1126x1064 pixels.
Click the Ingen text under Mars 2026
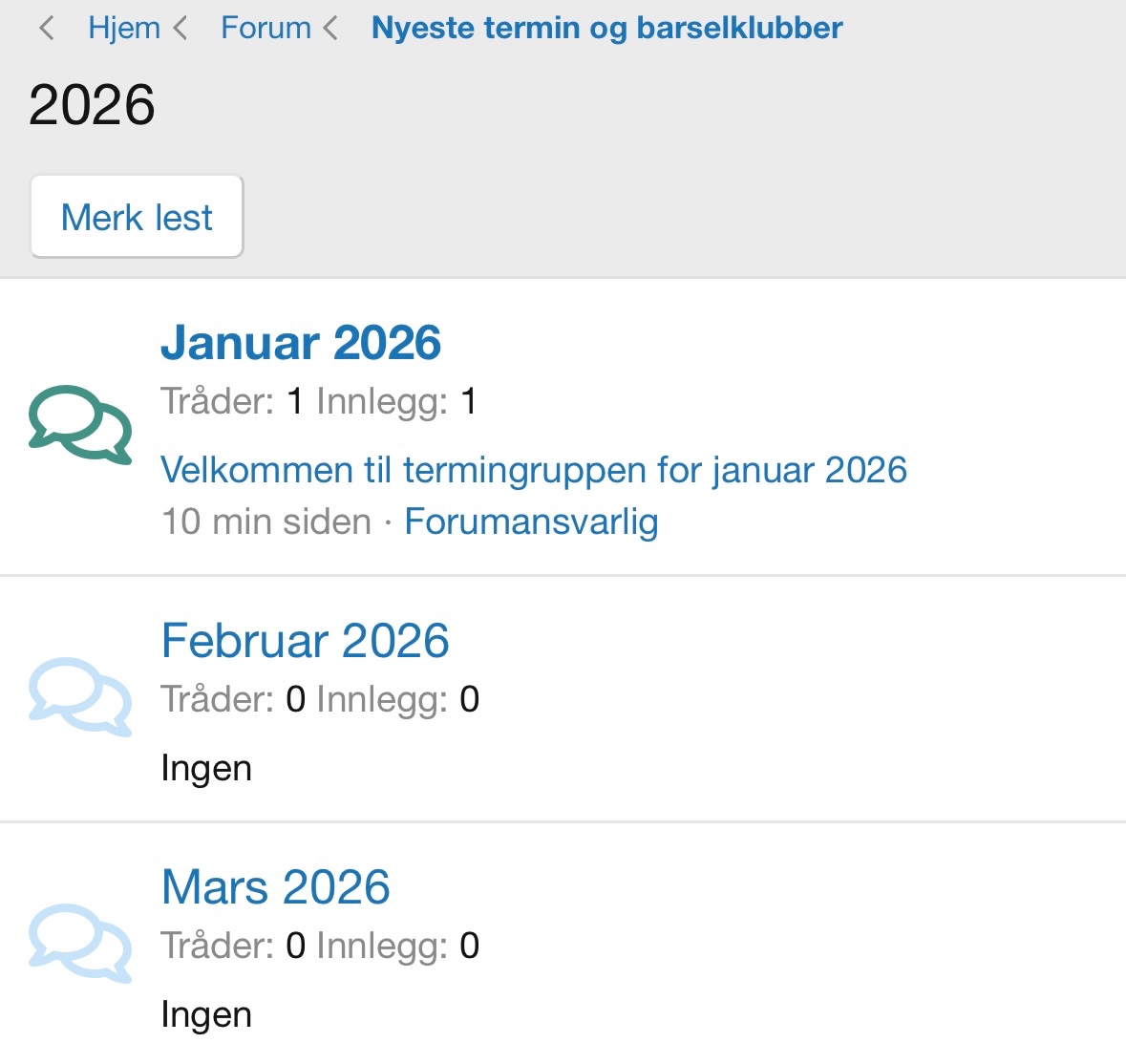206,1014
